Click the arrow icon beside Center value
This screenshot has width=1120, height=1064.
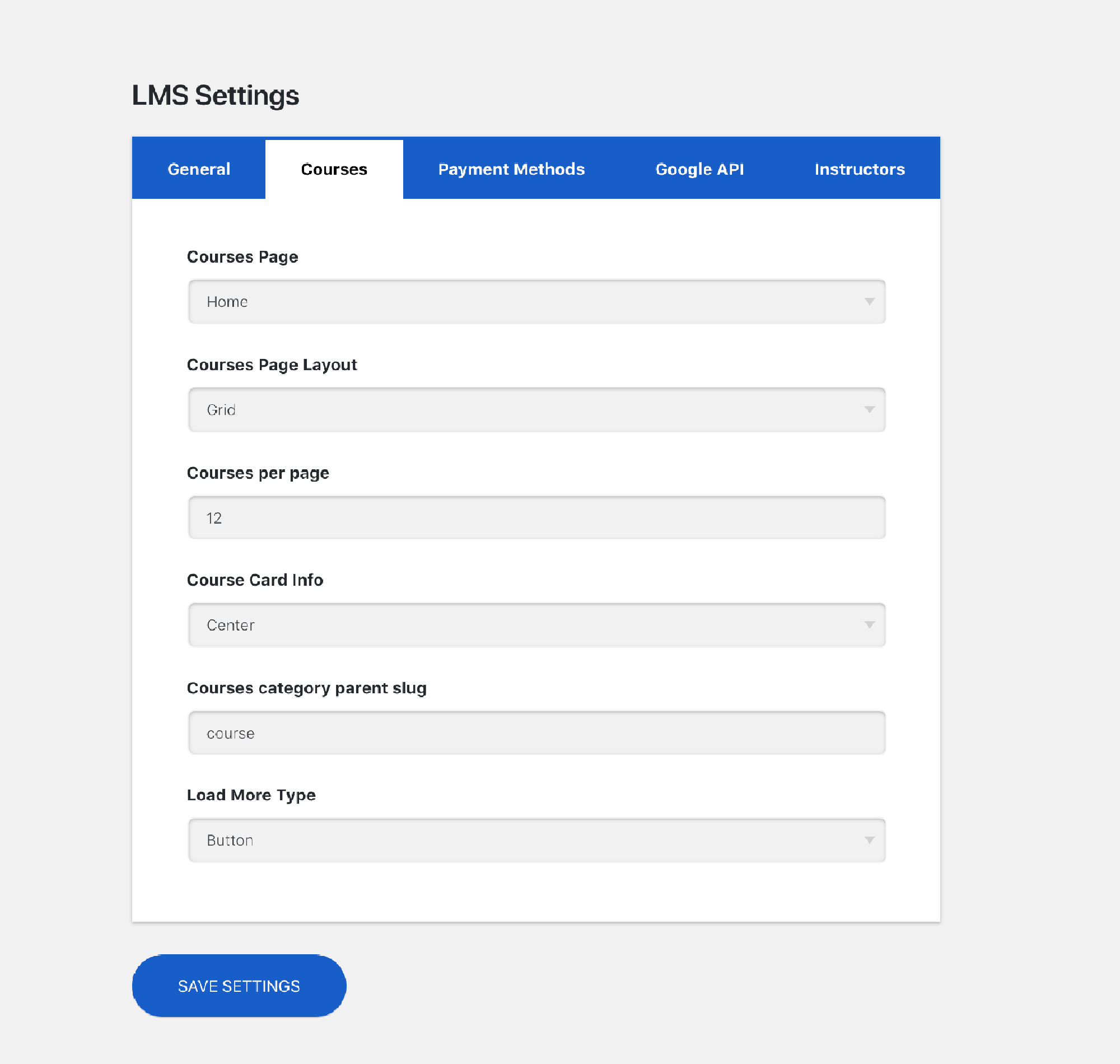[871, 625]
